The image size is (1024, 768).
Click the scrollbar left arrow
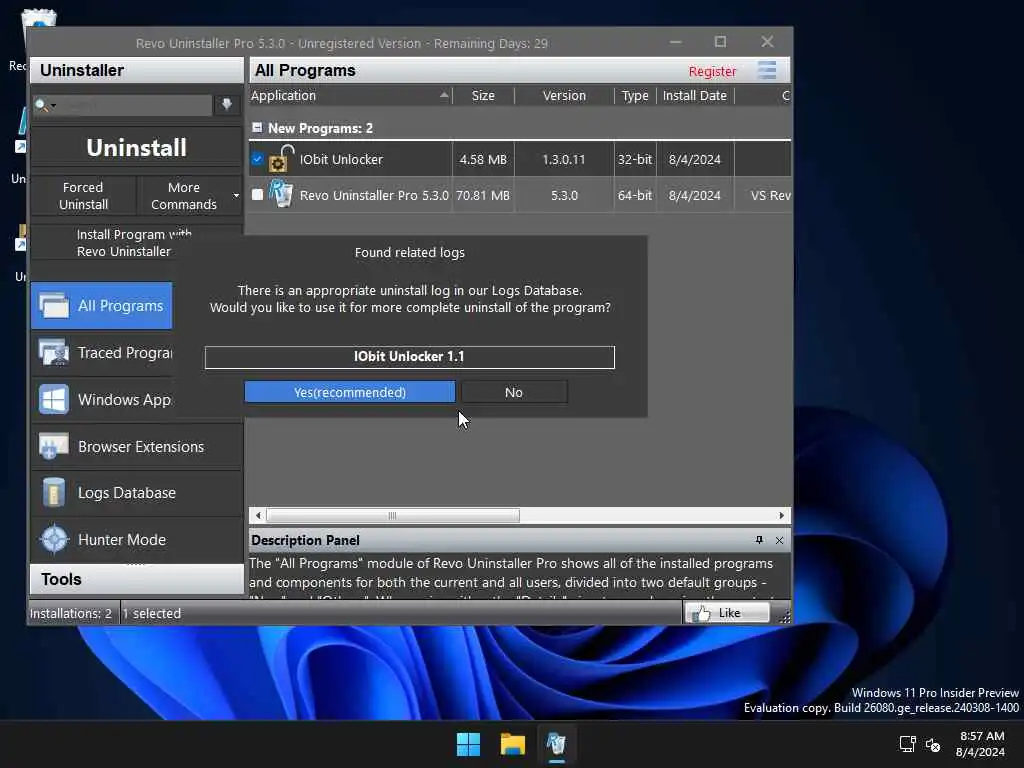coord(258,515)
